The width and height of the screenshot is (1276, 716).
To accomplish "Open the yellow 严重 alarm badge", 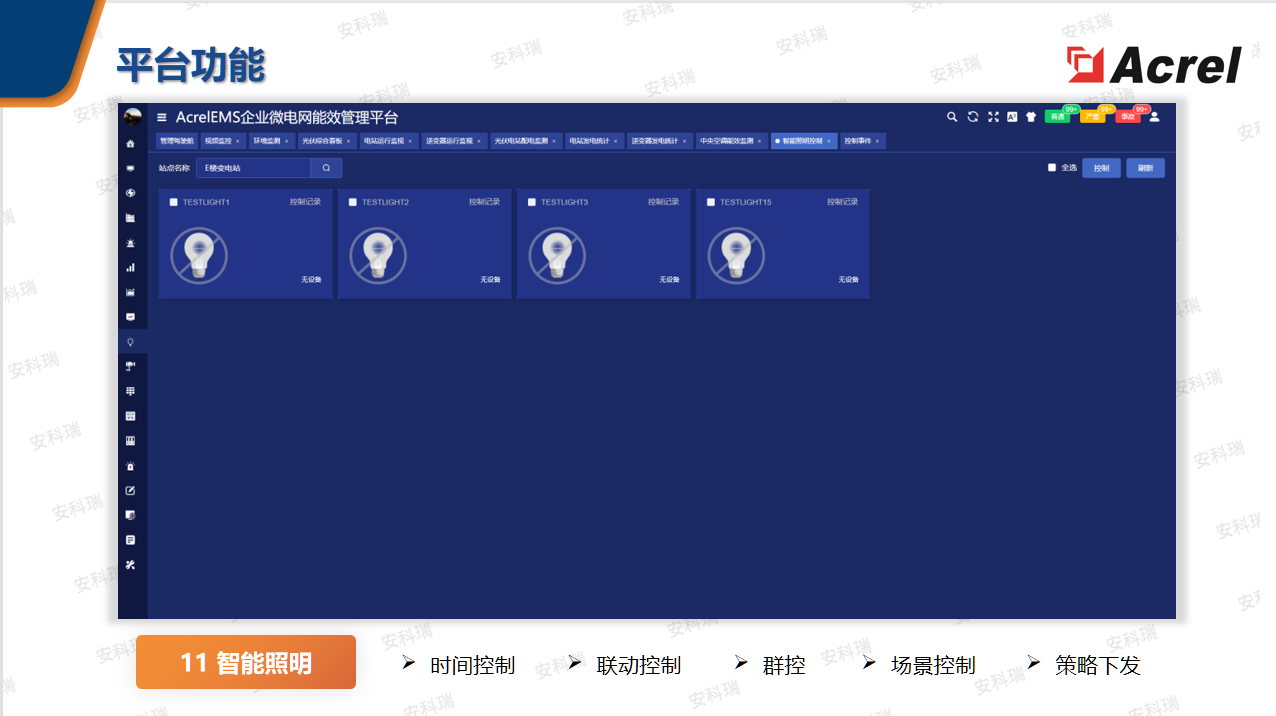I will tap(1093, 117).
